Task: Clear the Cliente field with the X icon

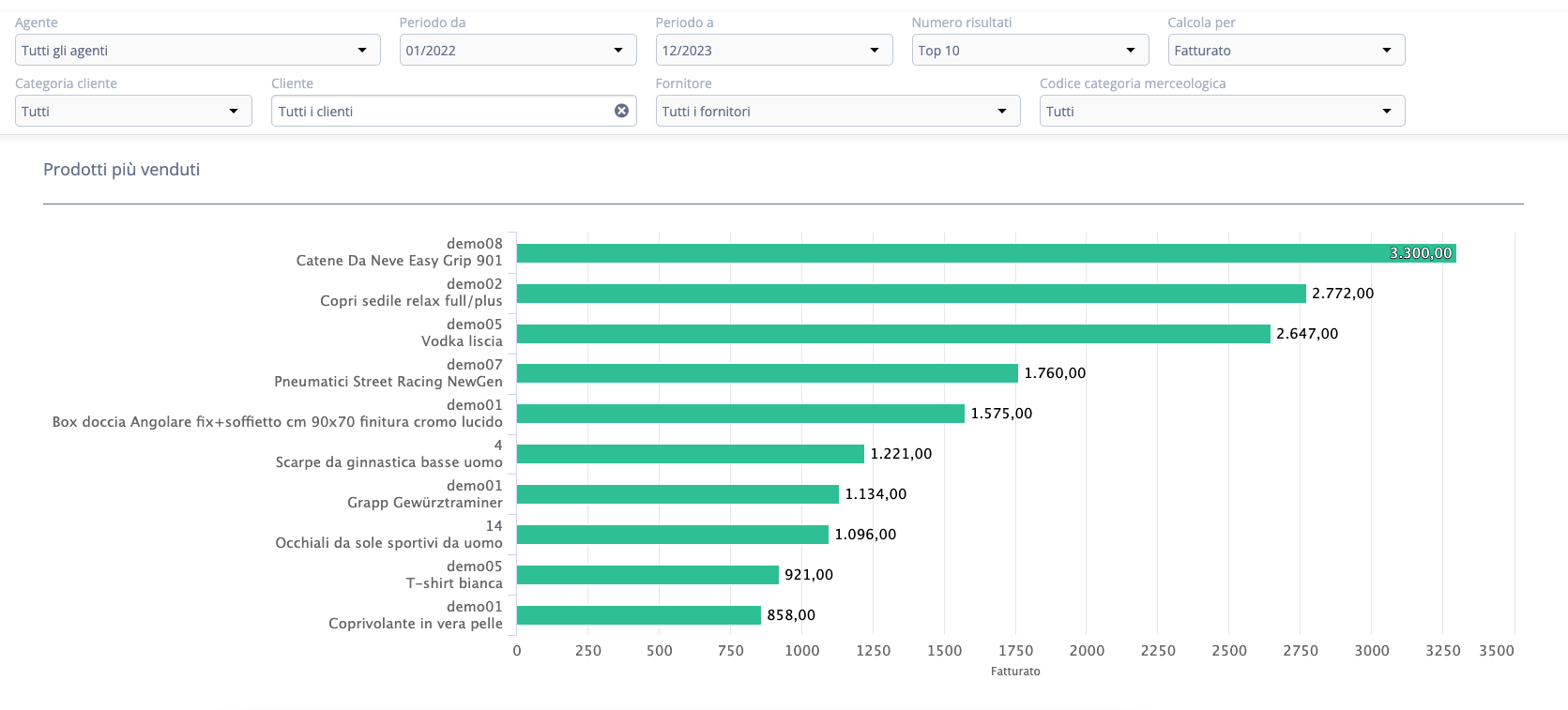Action: coord(621,111)
